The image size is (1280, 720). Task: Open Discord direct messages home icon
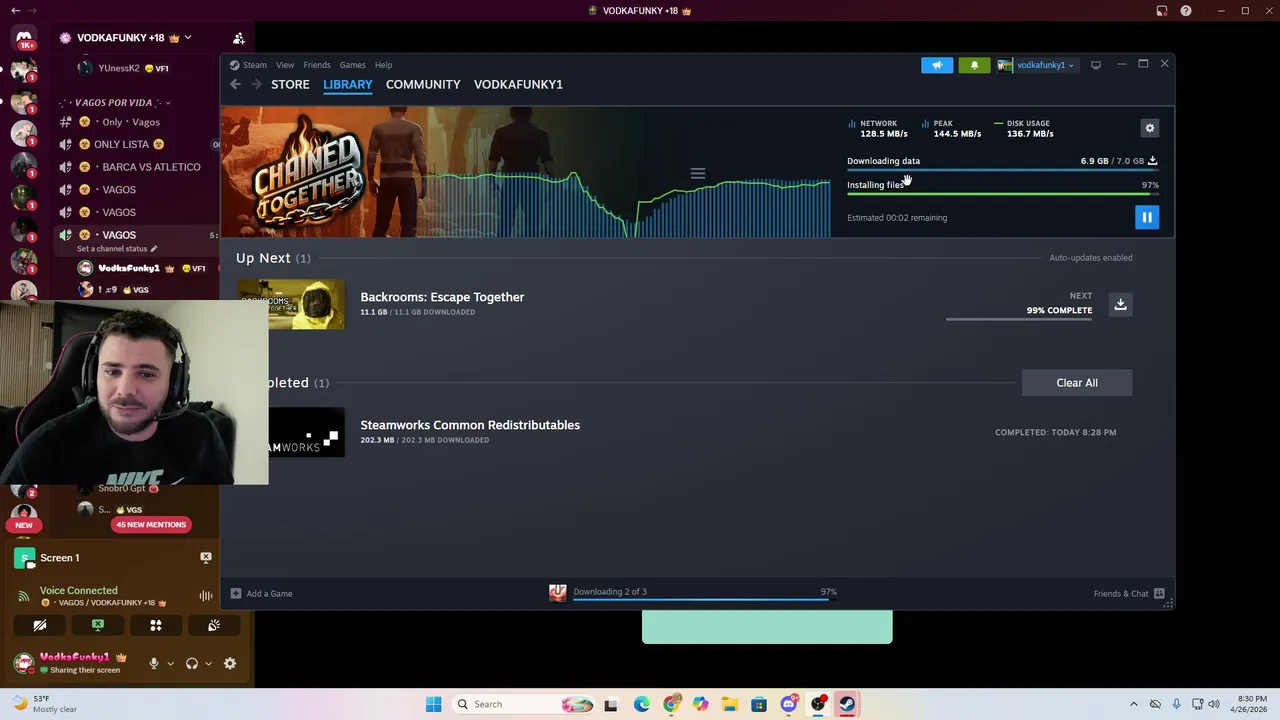[24, 39]
